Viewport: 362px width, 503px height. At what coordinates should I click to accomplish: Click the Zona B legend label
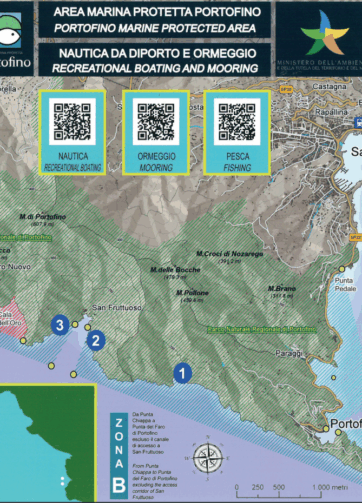(119, 455)
